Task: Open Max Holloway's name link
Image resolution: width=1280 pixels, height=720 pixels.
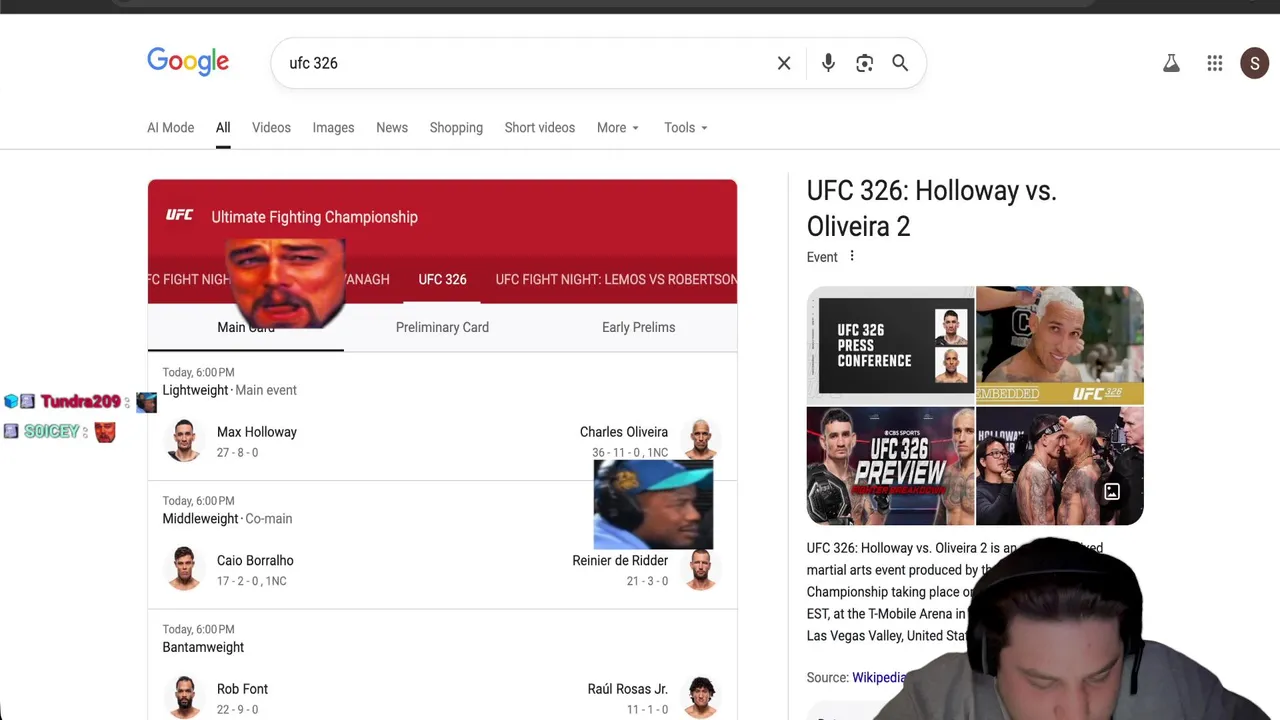Action: 257,432
